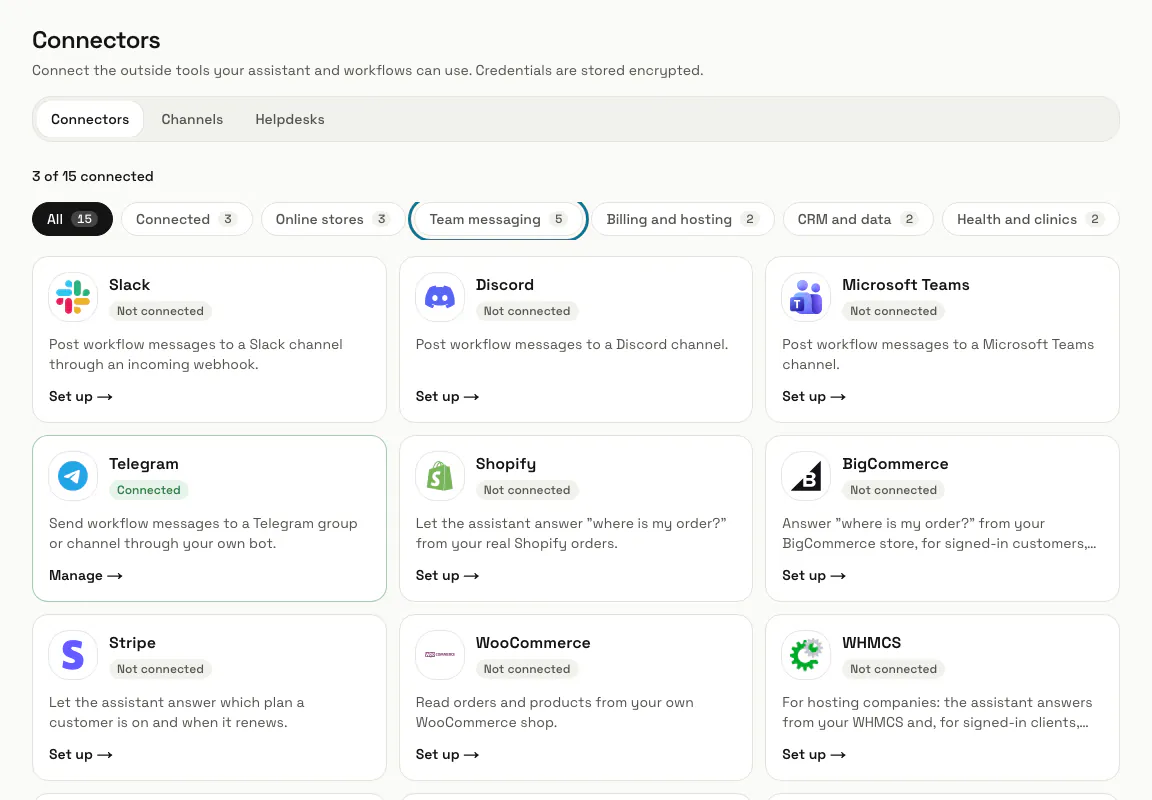
Task: Open Set up link for BigCommerce
Action: tap(814, 575)
